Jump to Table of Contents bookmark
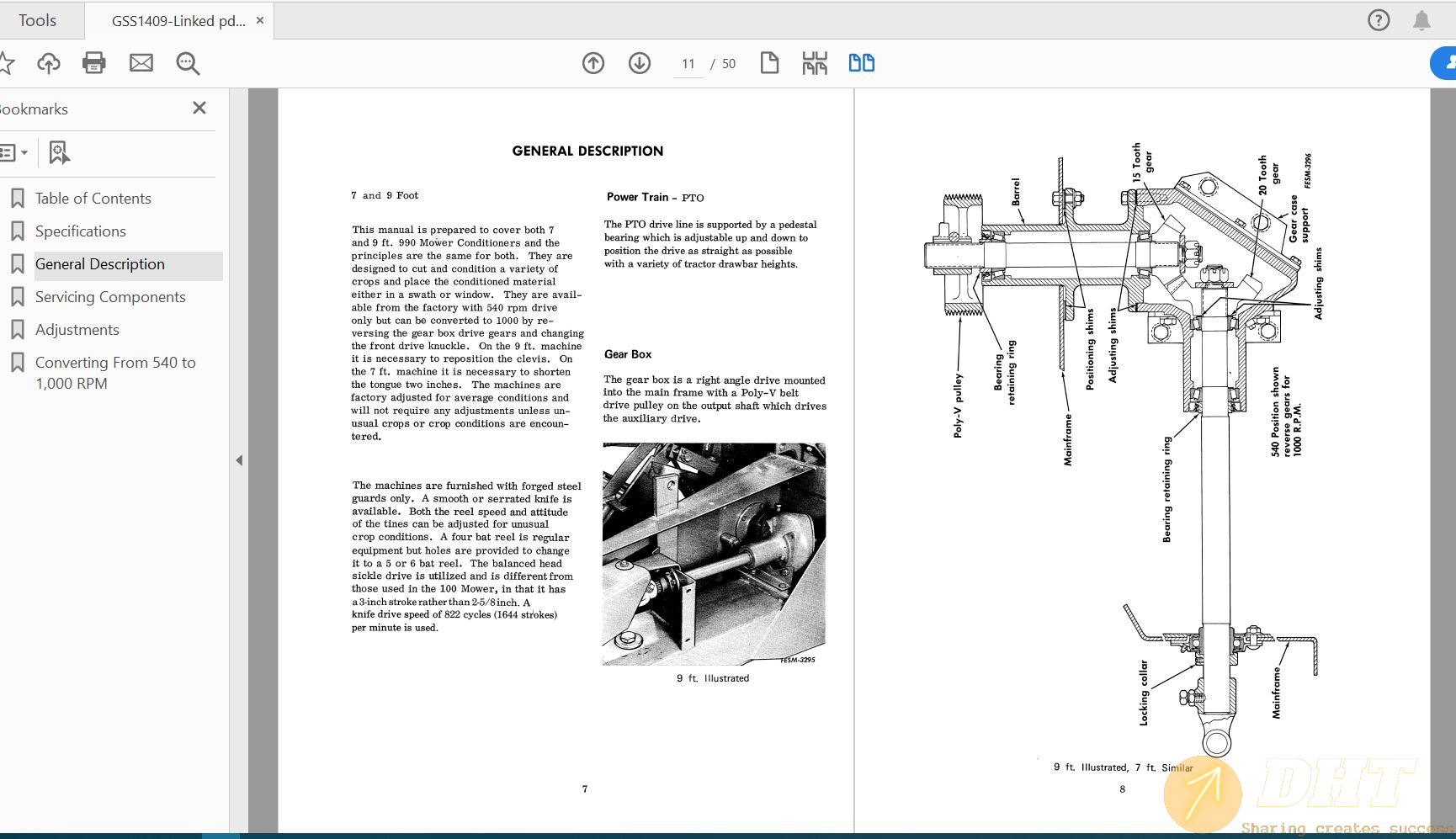 tap(93, 199)
